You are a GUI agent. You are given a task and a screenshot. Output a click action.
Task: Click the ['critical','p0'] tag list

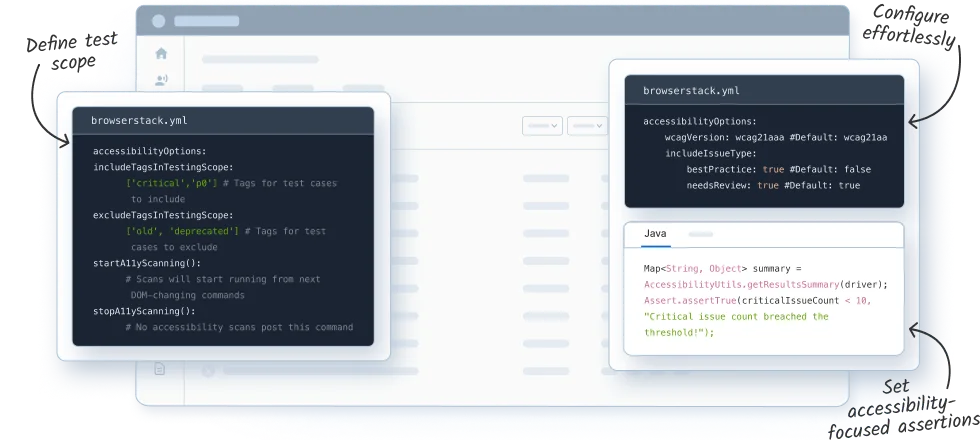coord(172,183)
